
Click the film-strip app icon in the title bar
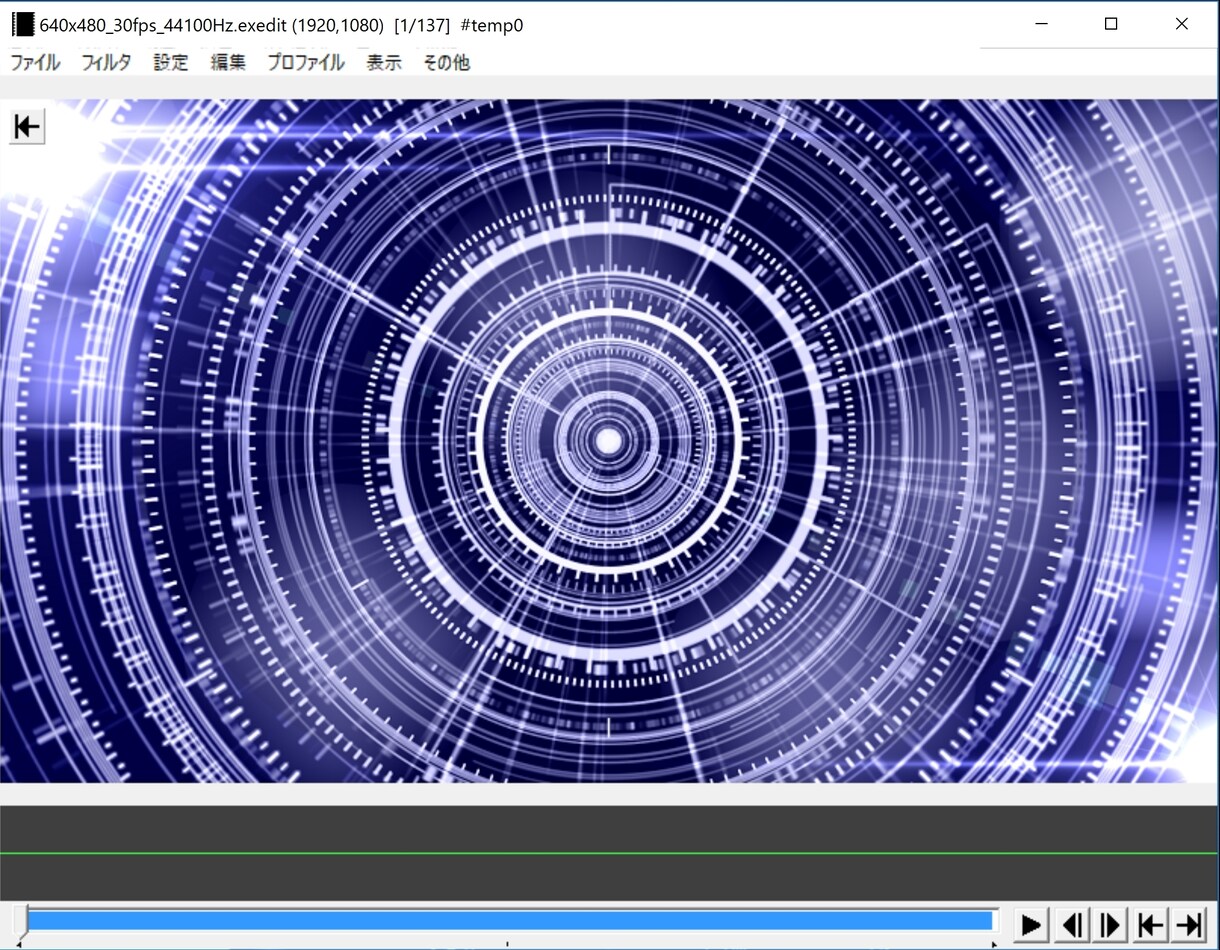pyautogui.click(x=22, y=25)
